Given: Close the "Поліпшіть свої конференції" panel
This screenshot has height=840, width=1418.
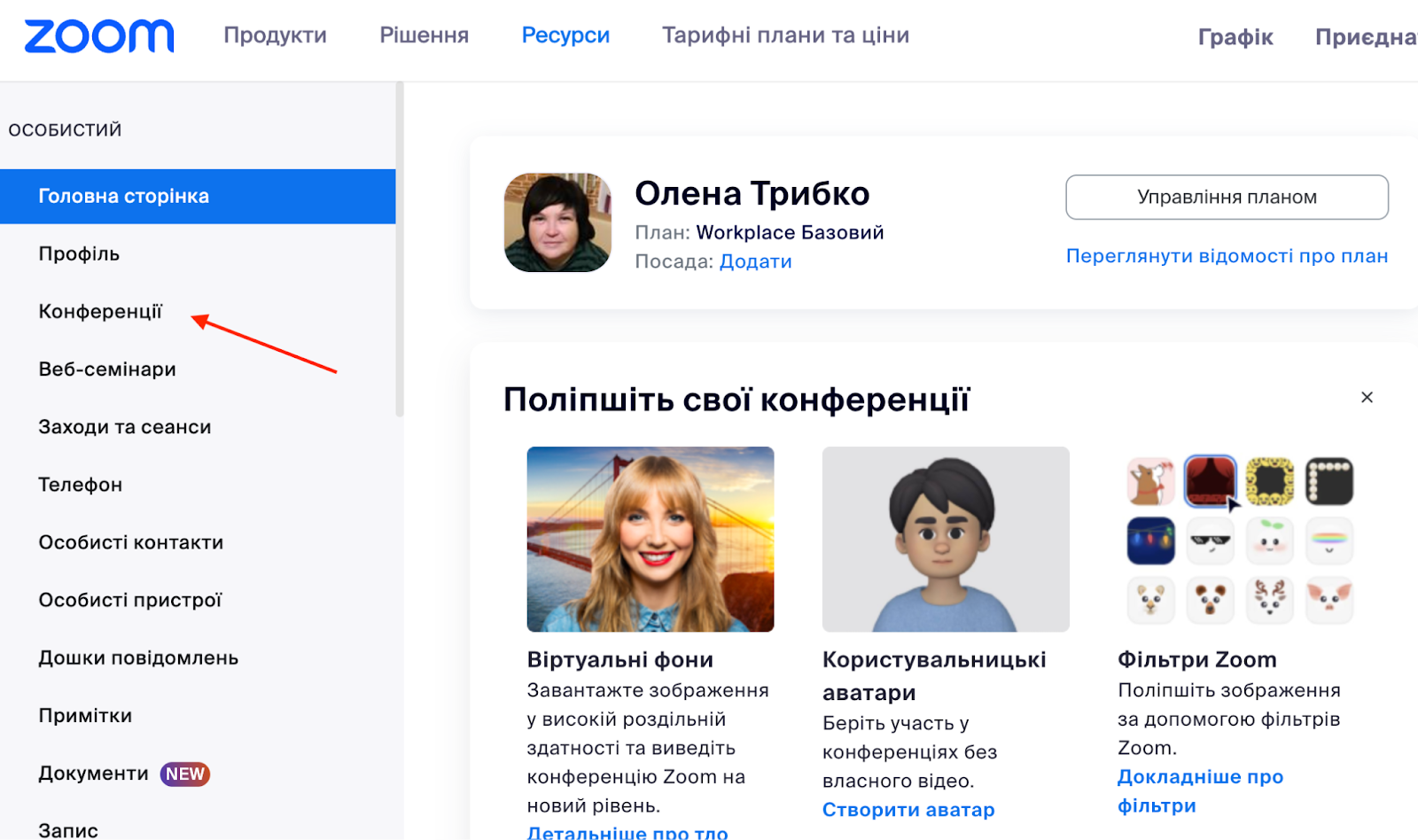Looking at the screenshot, I should tap(1367, 397).
